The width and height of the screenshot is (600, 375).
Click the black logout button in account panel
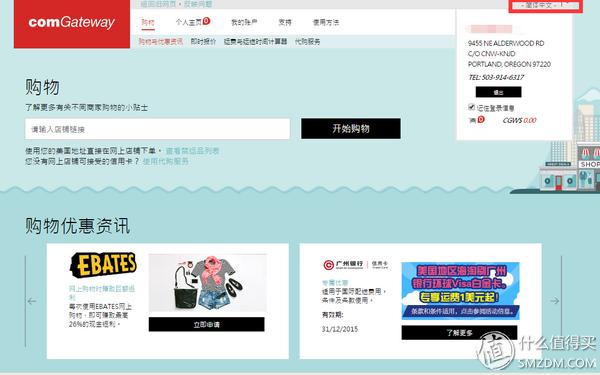click(498, 92)
